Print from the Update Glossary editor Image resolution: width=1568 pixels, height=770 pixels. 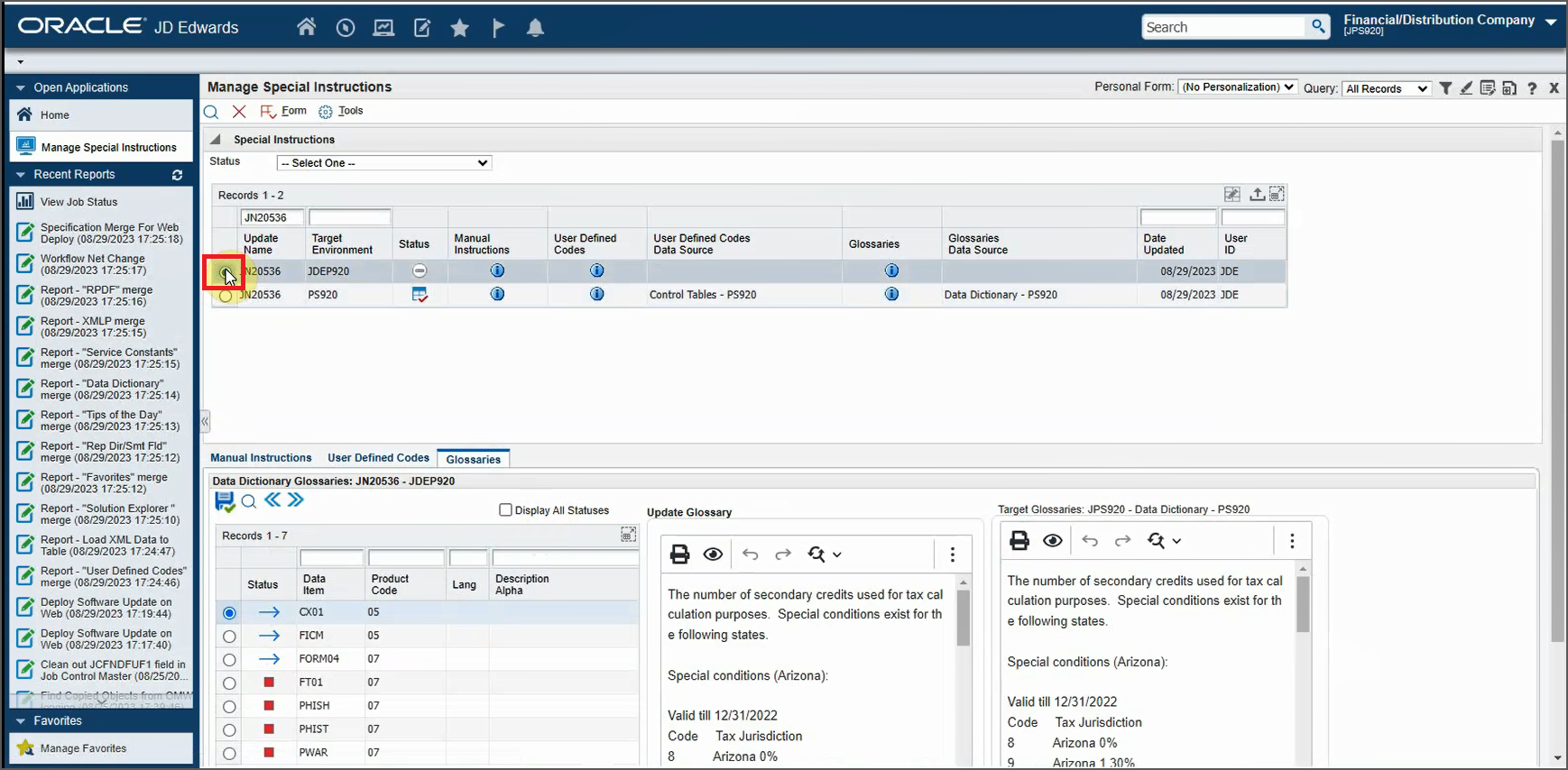pos(680,555)
